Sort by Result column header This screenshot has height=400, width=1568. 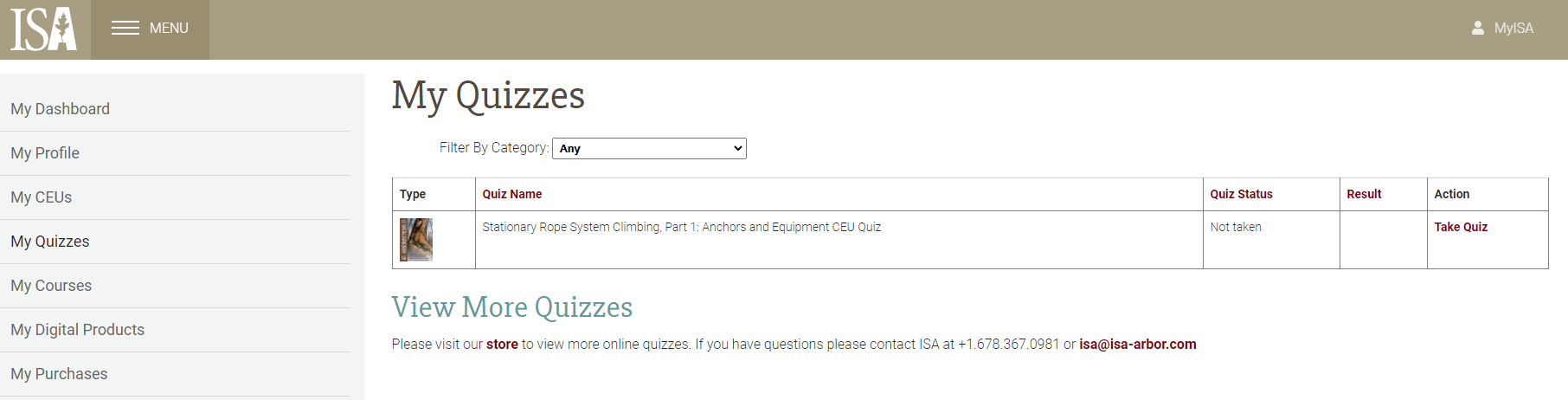click(x=1364, y=195)
